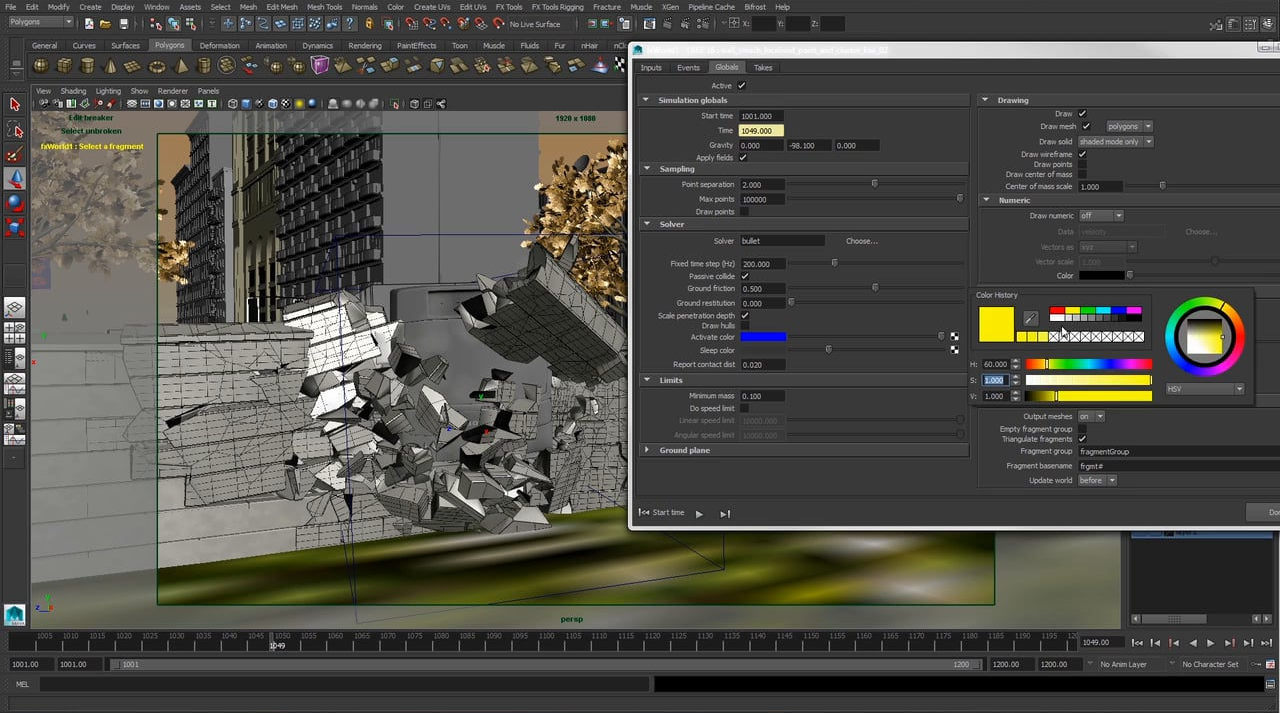This screenshot has width=1280, height=713.
Task: Pick a color with the eyedropper
Action: click(x=1031, y=318)
